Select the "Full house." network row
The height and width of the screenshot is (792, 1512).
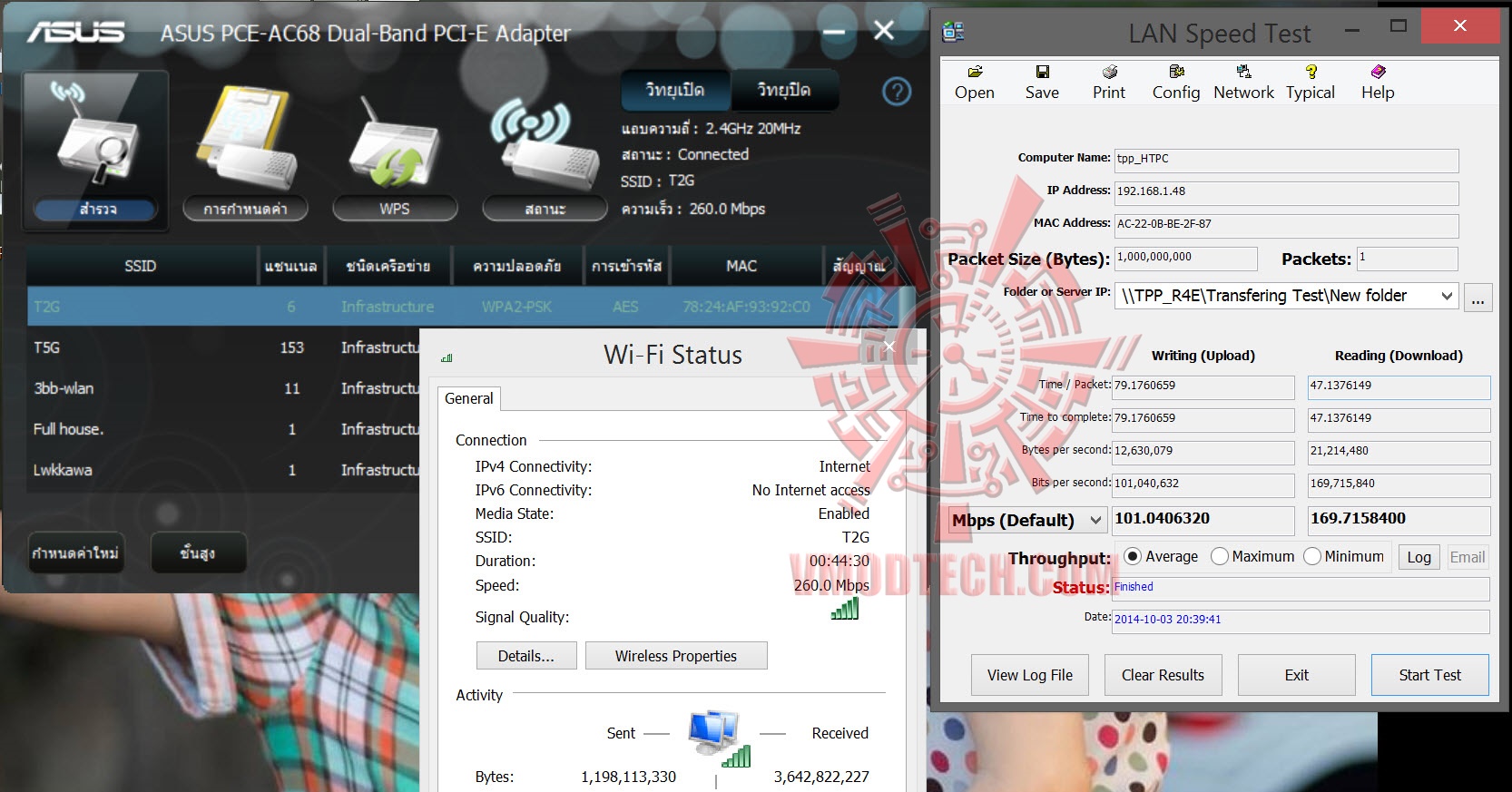[223, 429]
